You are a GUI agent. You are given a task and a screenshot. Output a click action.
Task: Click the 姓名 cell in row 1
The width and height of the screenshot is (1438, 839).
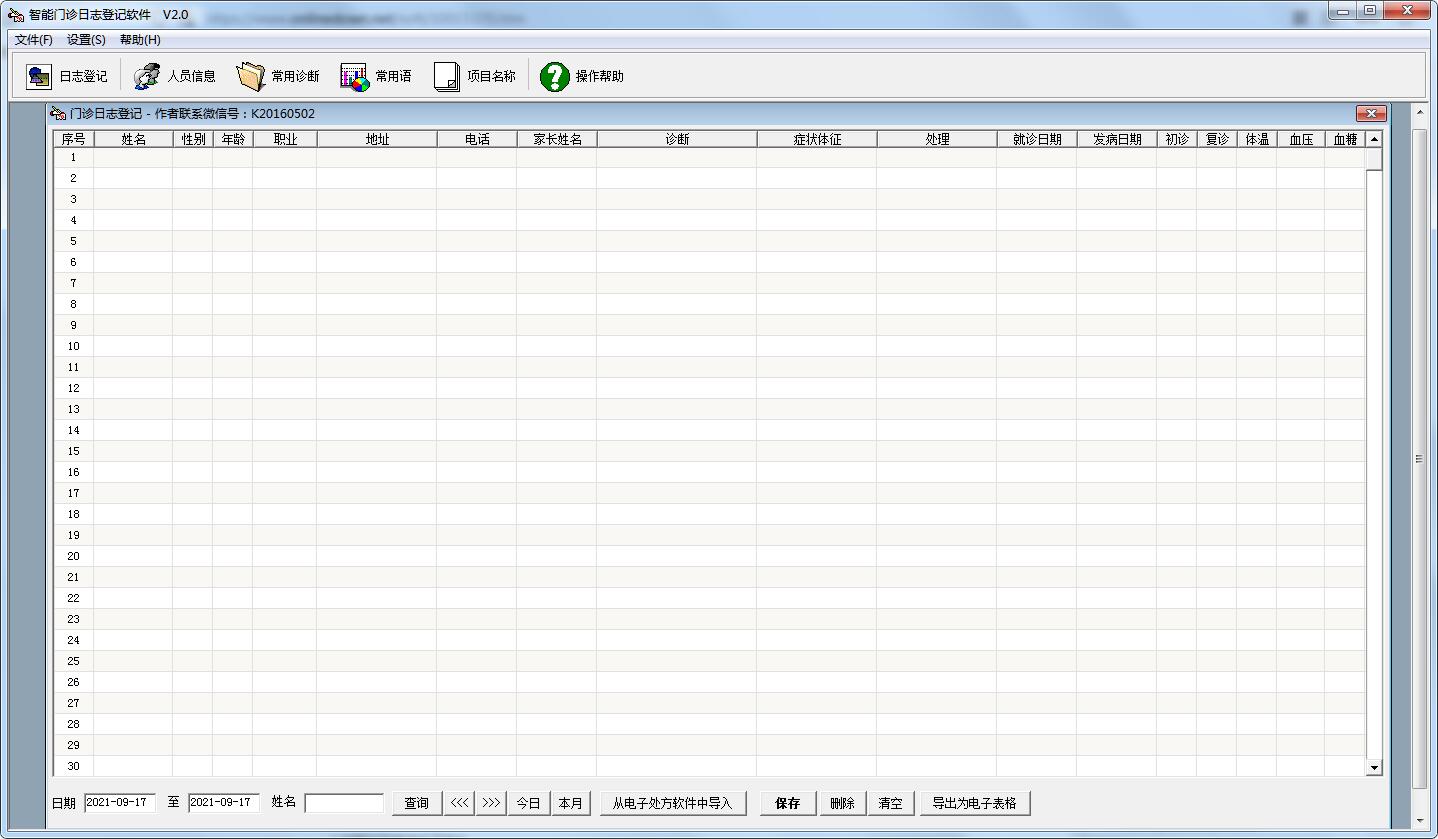(x=133, y=157)
